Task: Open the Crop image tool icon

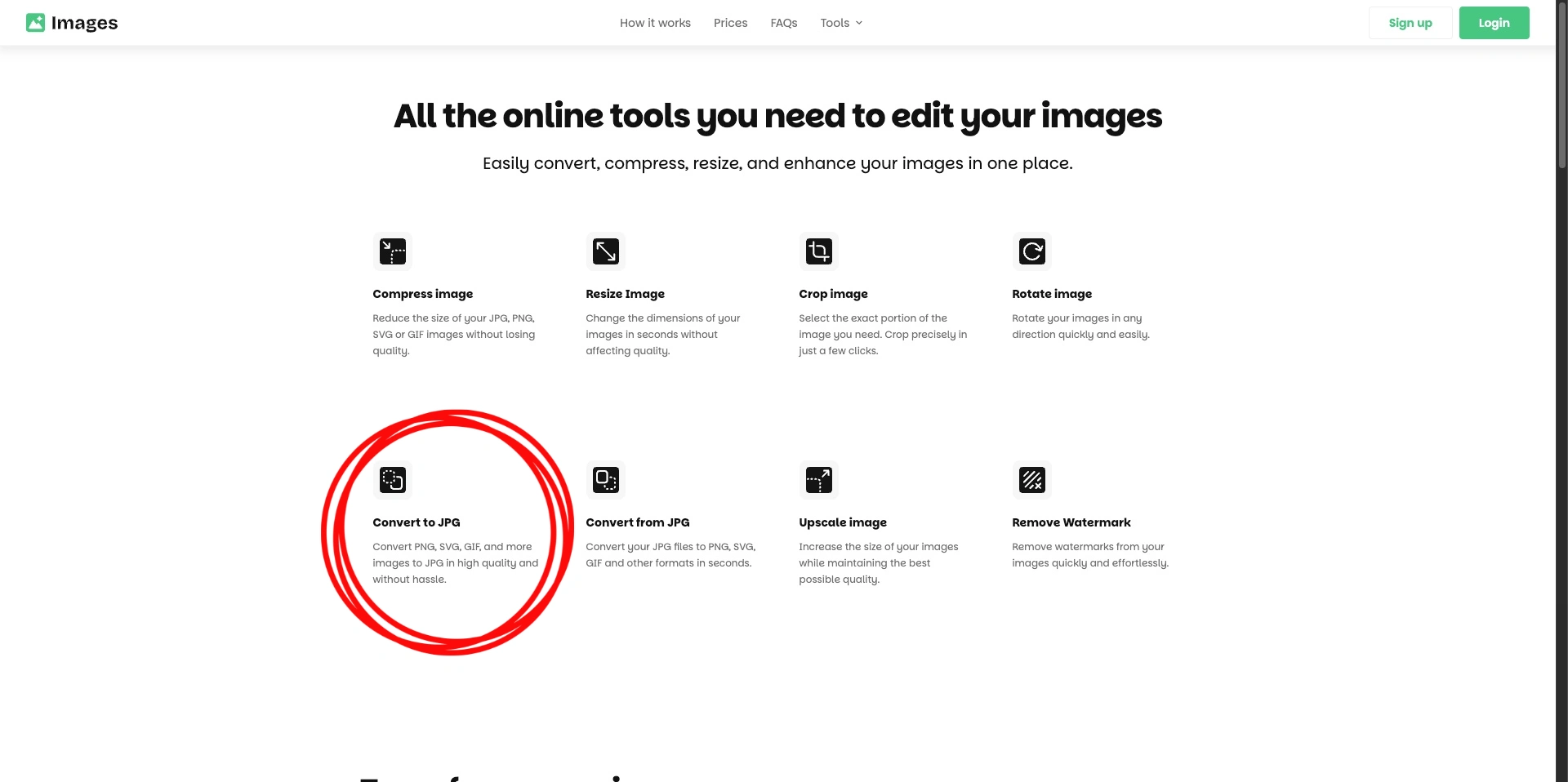Action: click(x=818, y=251)
